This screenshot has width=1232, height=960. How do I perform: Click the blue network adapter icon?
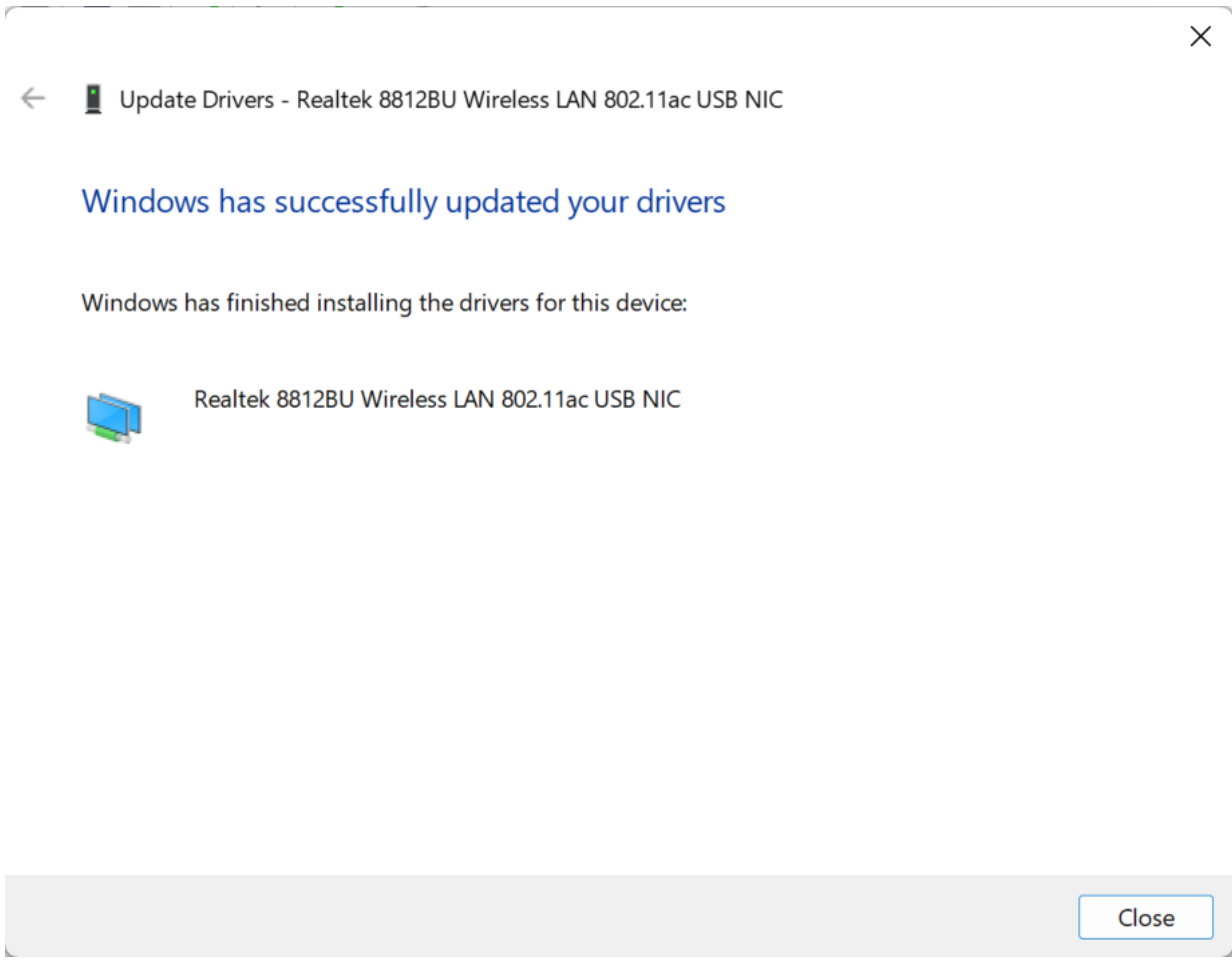(x=113, y=417)
